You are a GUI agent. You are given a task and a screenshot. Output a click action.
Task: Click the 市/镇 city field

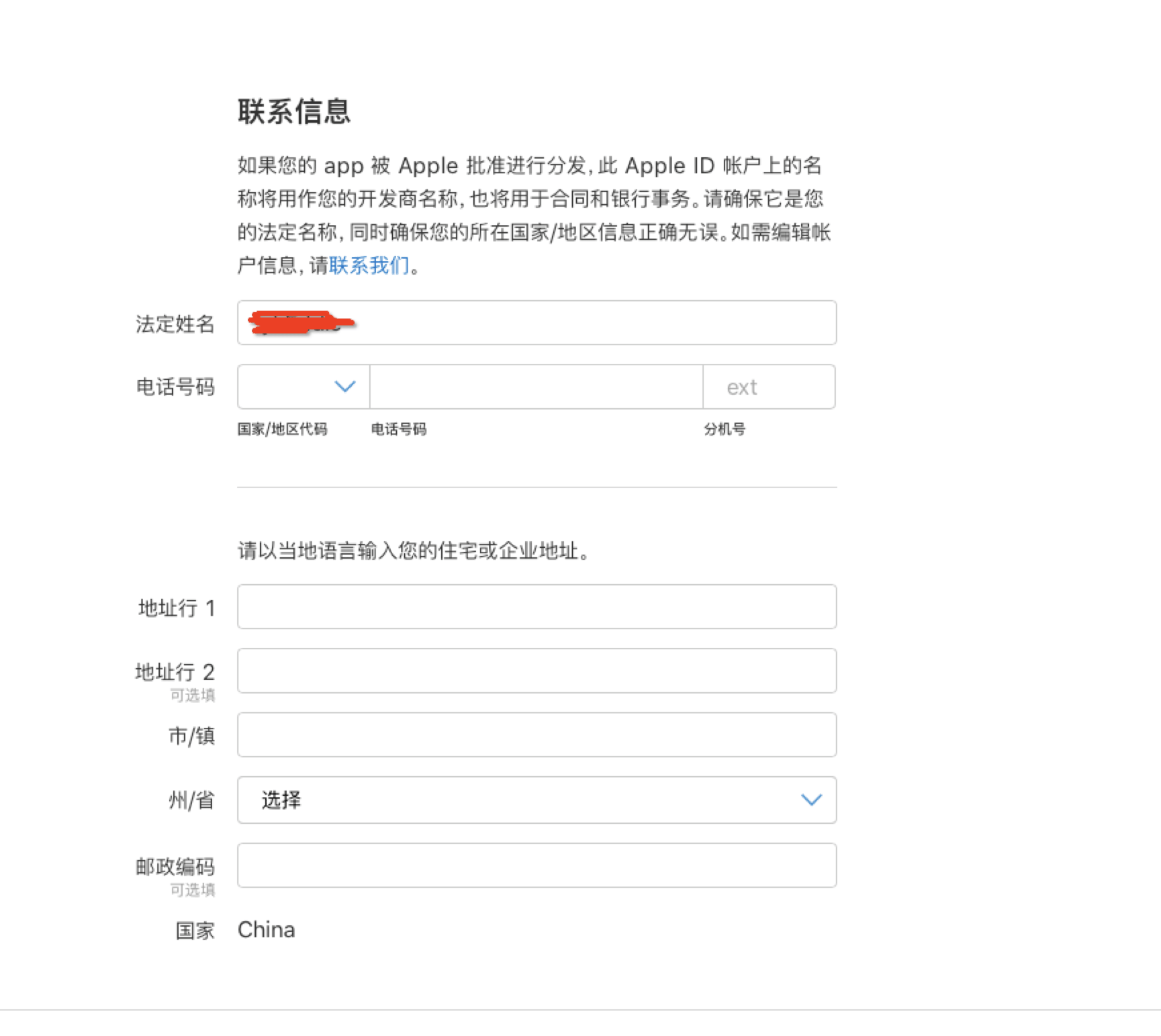[537, 735]
